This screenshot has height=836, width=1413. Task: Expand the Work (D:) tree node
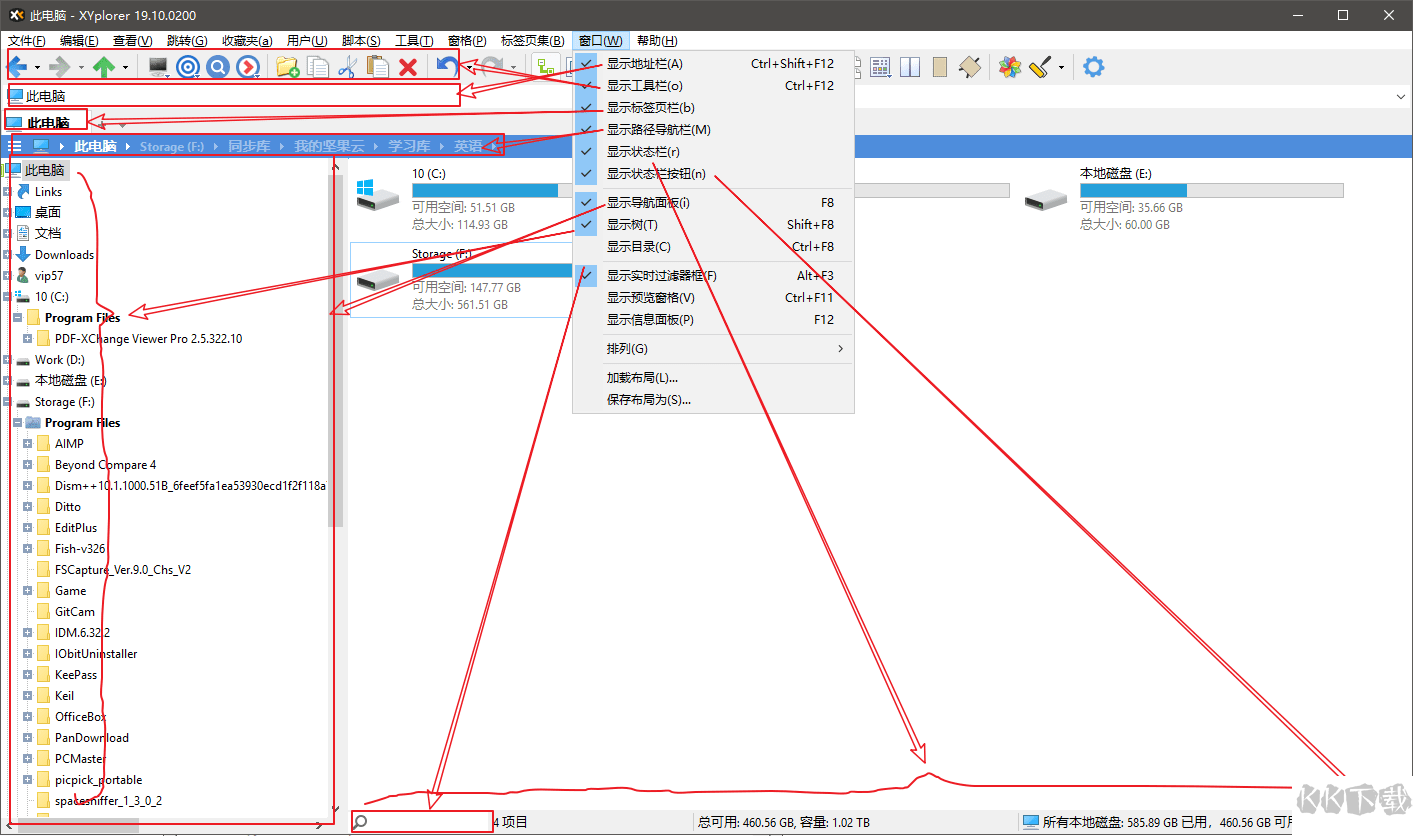coord(7,359)
